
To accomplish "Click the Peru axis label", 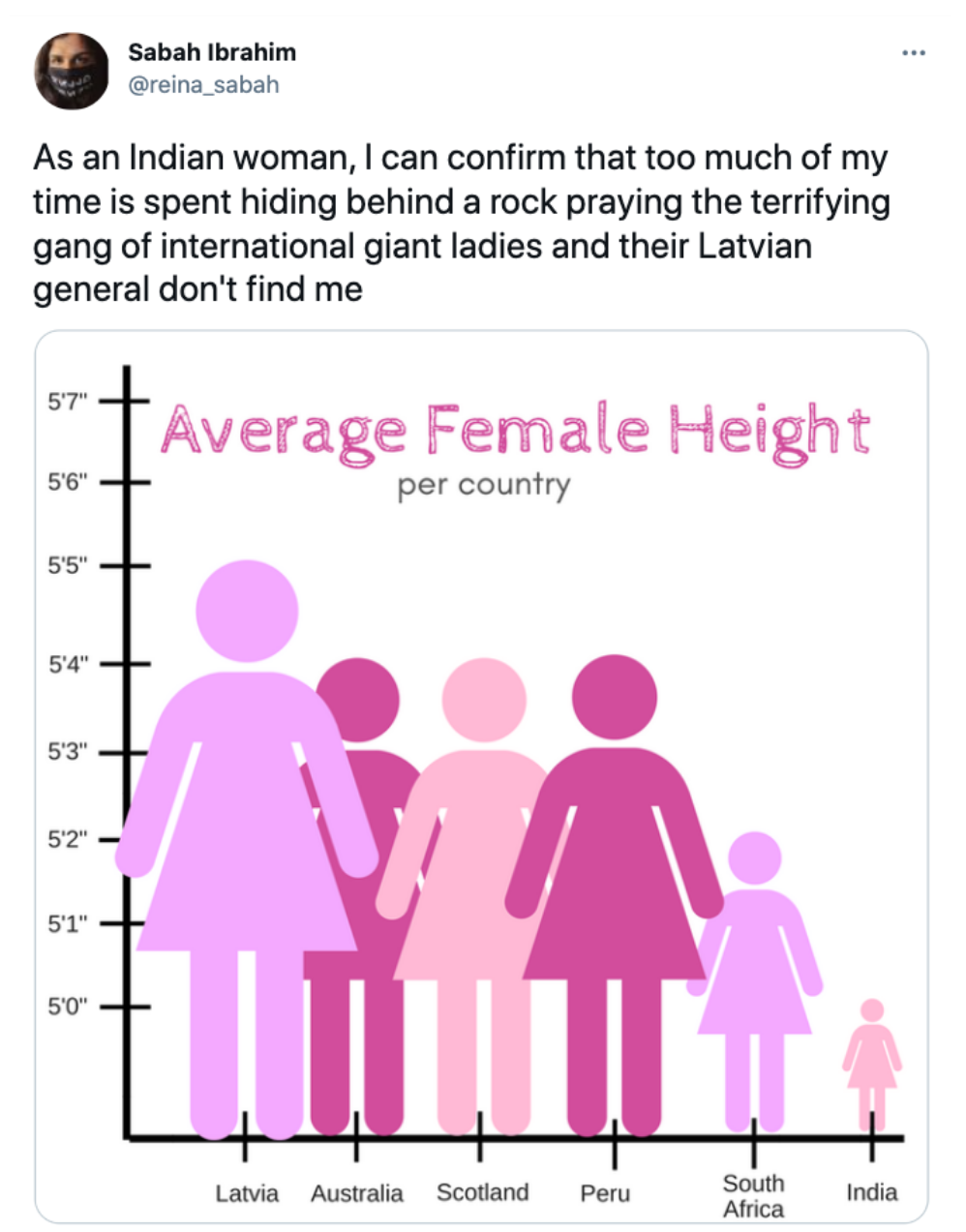I will tap(605, 1193).
